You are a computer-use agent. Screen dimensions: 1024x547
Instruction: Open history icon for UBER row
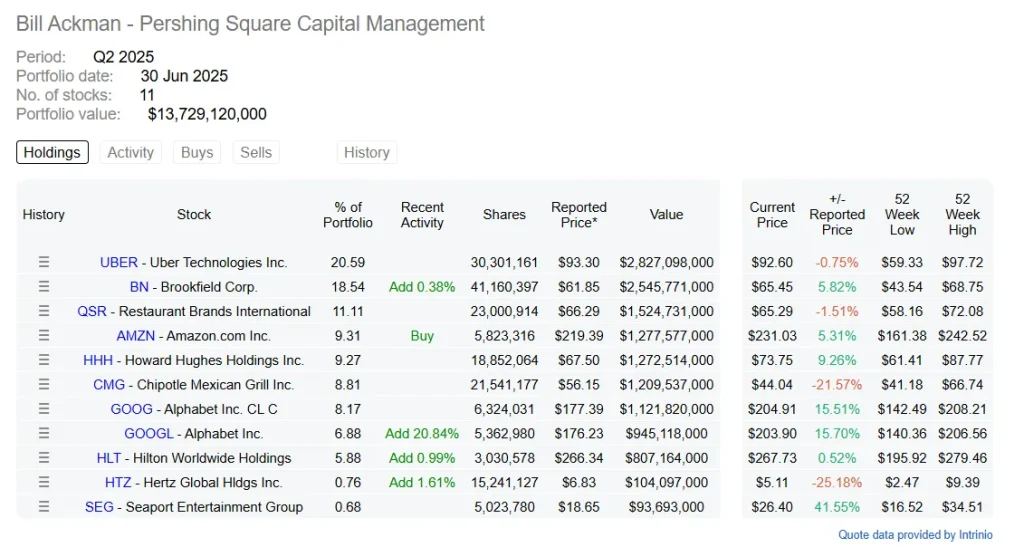pos(44,262)
